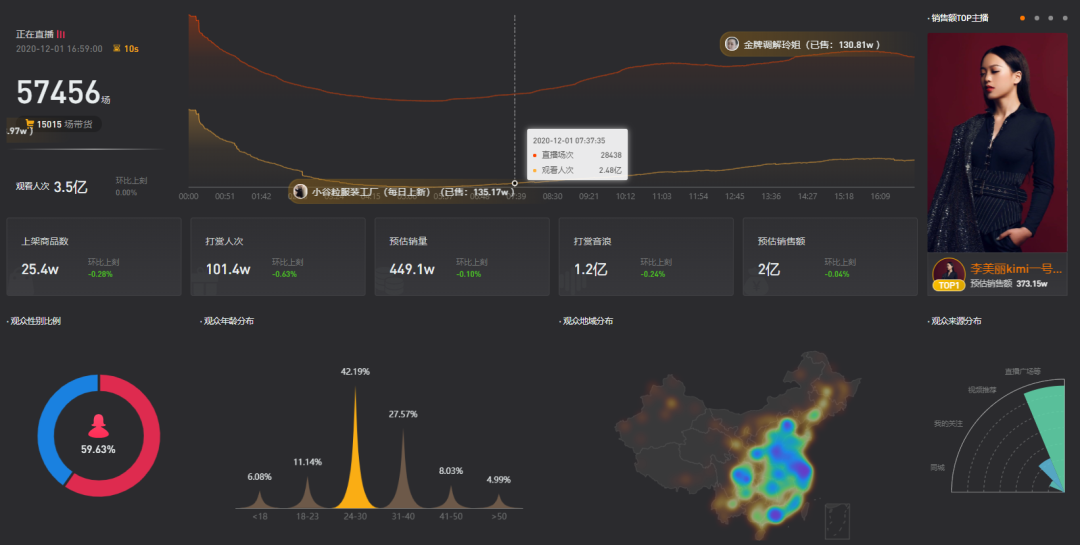1080x545 pixels.
Task: Click the top streamer portrait photo
Action: coord(997,143)
